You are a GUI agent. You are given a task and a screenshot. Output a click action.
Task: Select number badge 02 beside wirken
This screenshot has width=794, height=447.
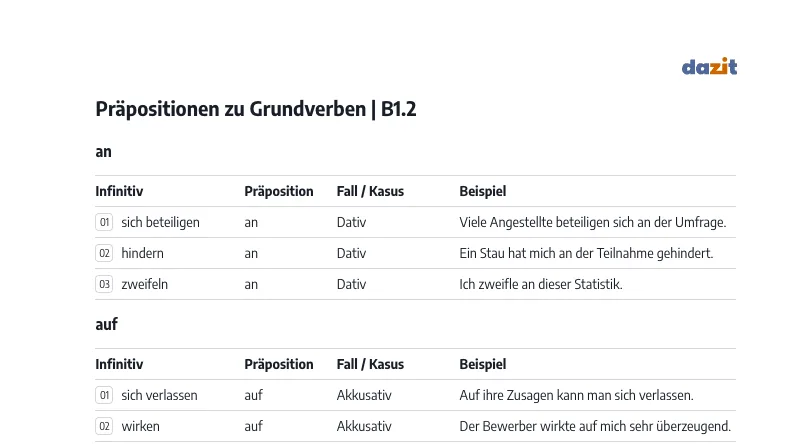tap(104, 426)
